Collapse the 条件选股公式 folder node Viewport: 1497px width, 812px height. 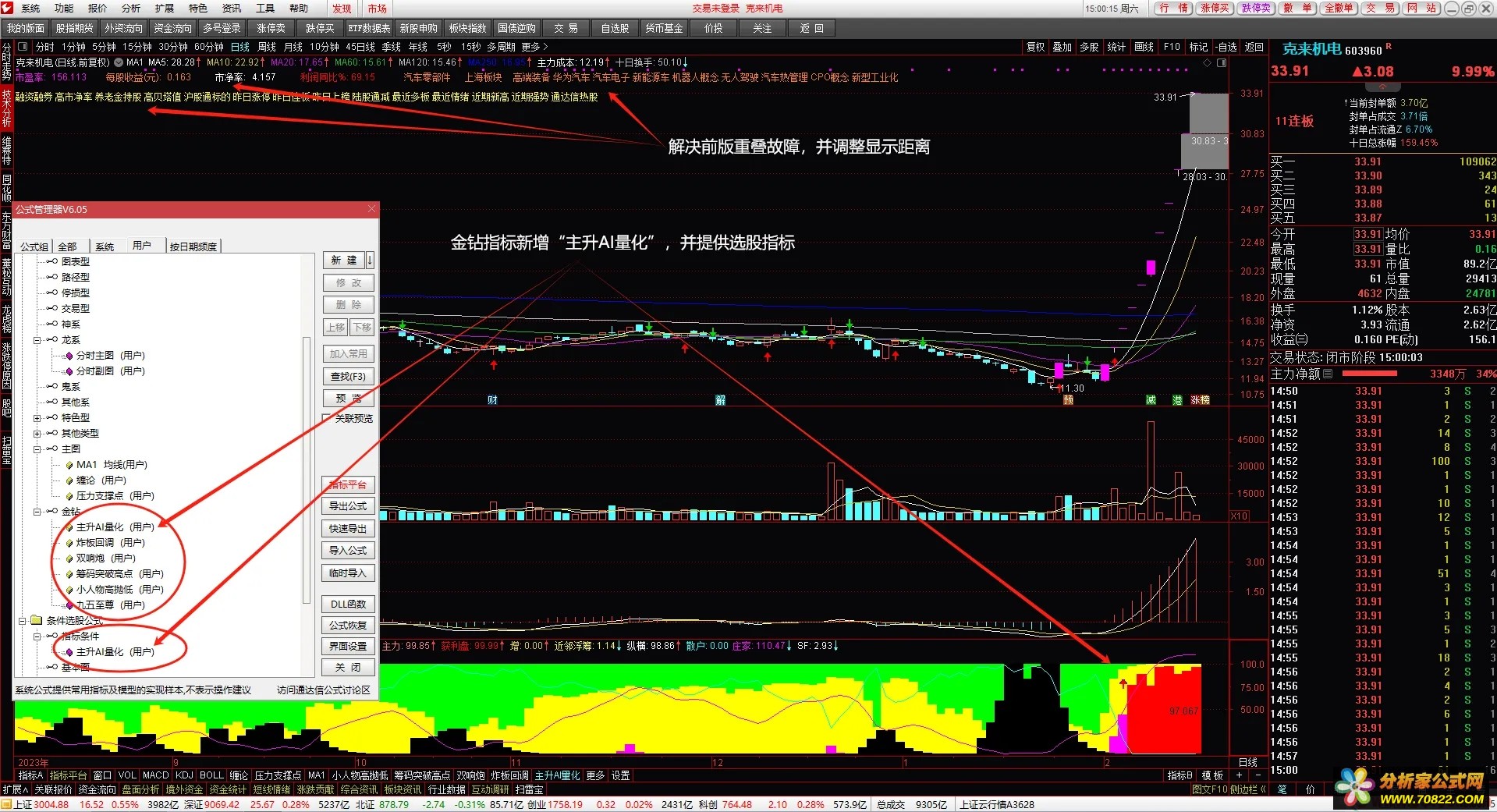click(x=22, y=621)
